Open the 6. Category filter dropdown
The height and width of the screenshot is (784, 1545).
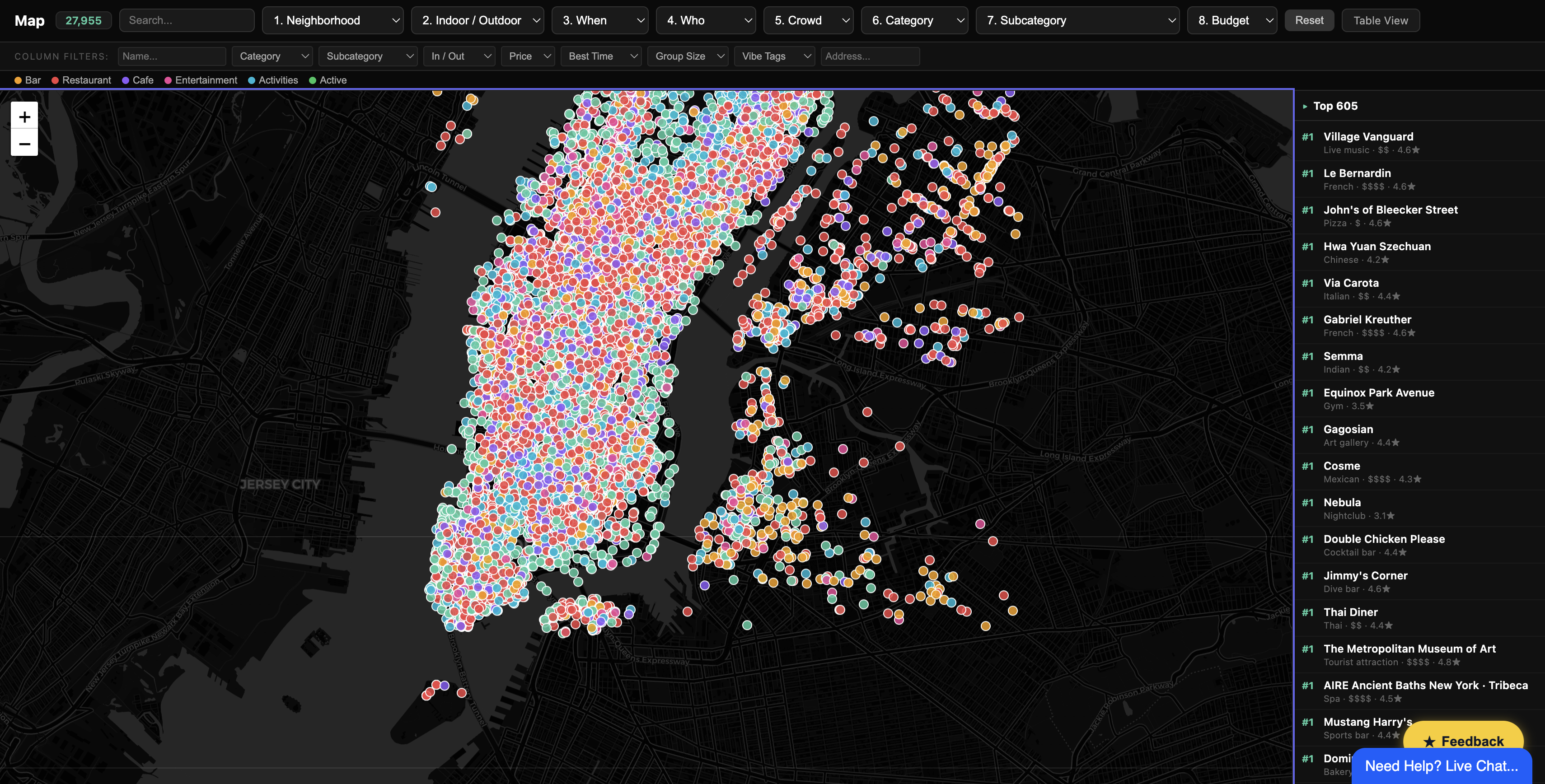tap(915, 20)
